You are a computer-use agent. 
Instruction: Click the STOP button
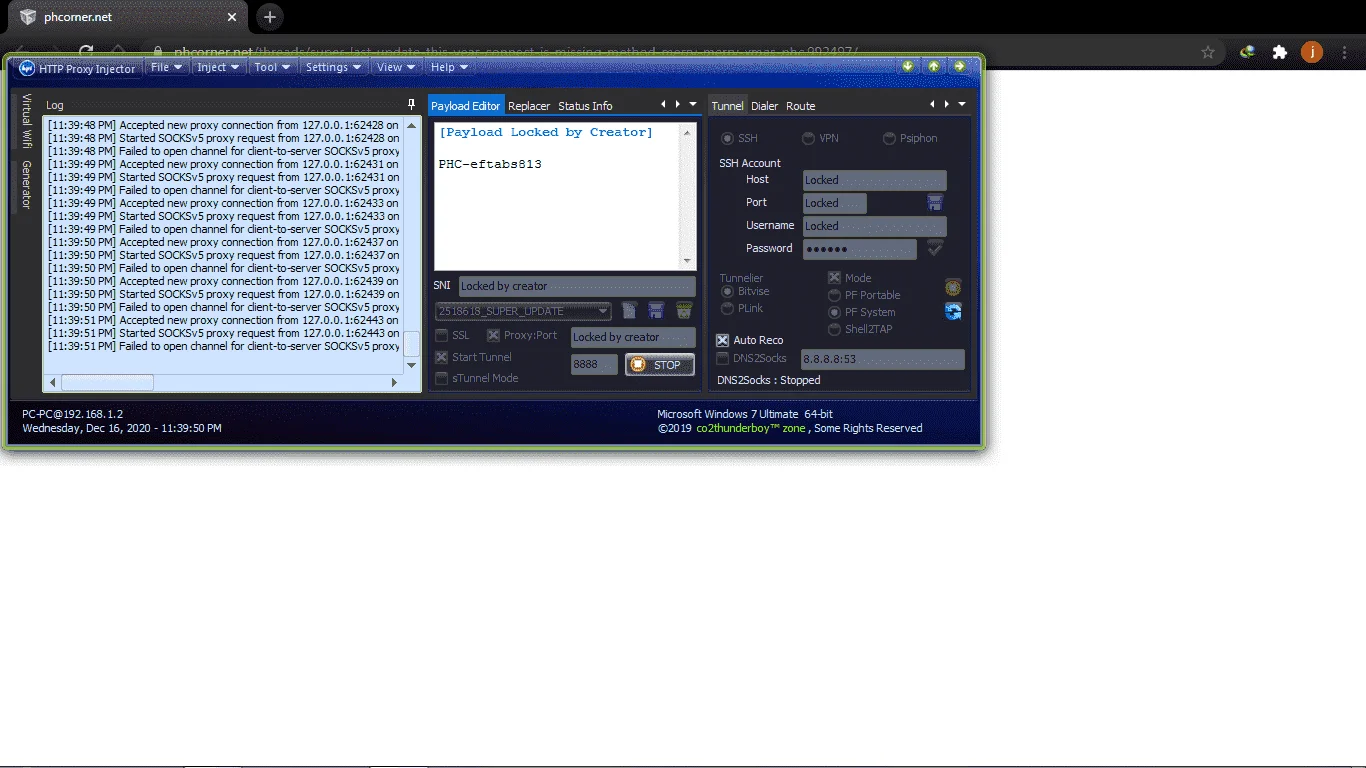pyautogui.click(x=660, y=365)
